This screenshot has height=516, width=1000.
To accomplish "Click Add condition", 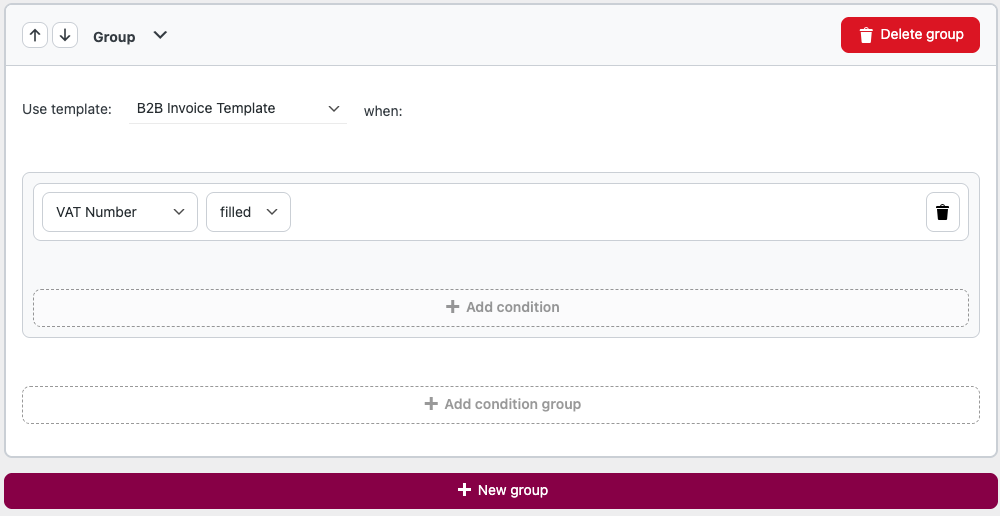I will [501, 307].
